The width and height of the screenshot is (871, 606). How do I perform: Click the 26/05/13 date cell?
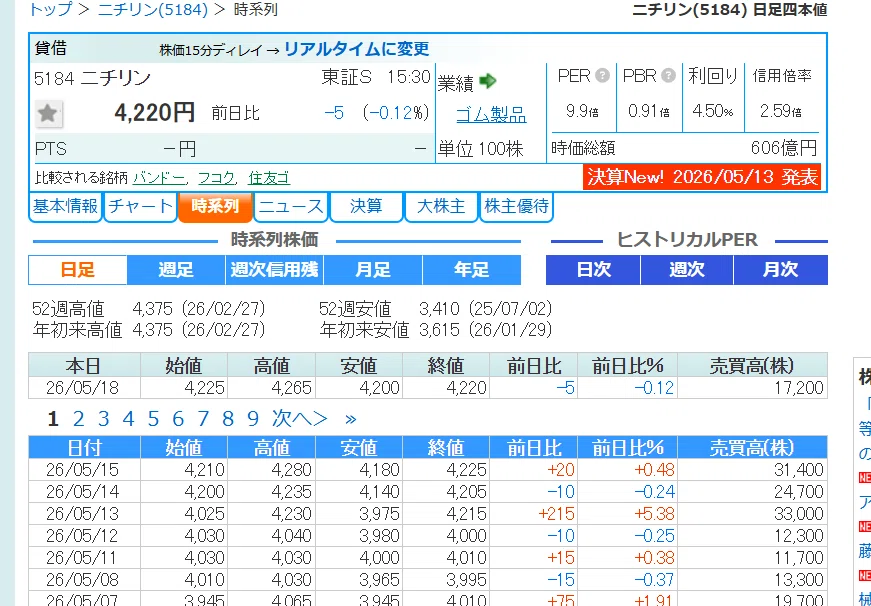pyautogui.click(x=82, y=514)
